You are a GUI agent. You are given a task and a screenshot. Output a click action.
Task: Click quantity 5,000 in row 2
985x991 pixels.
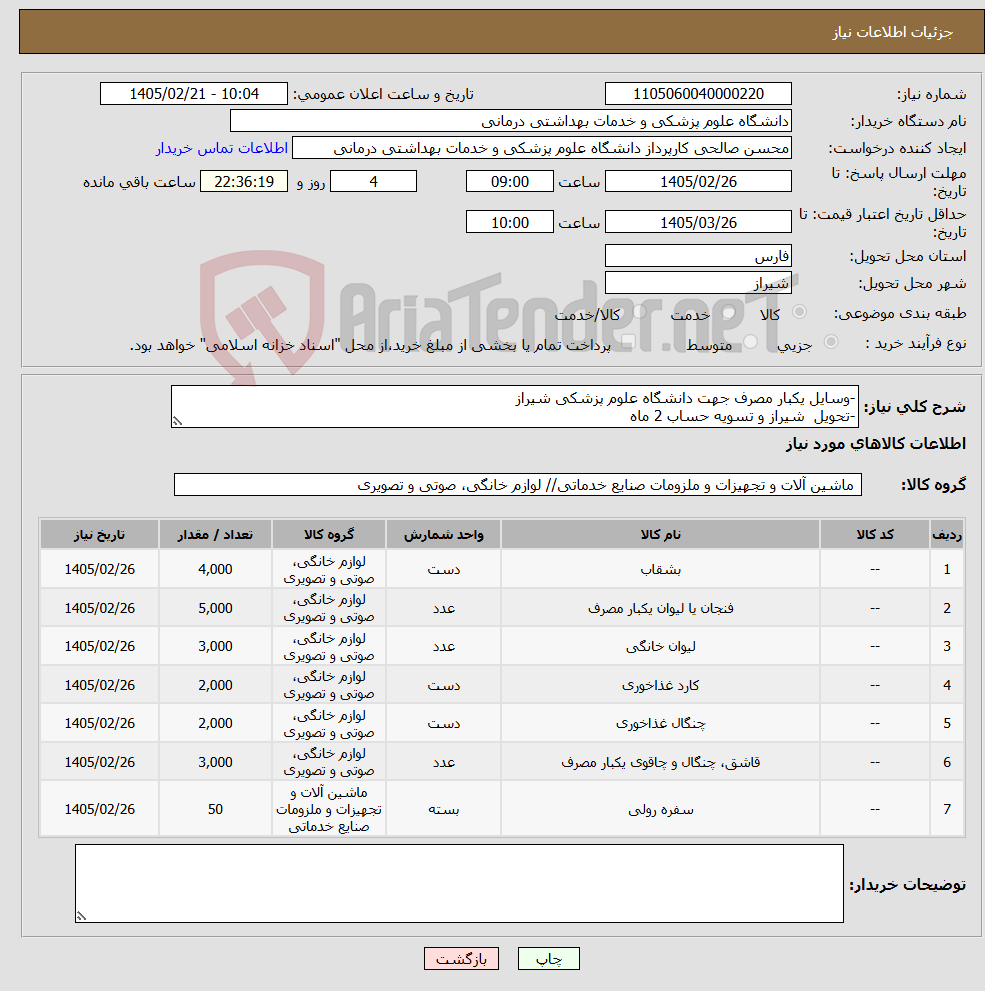tap(215, 608)
